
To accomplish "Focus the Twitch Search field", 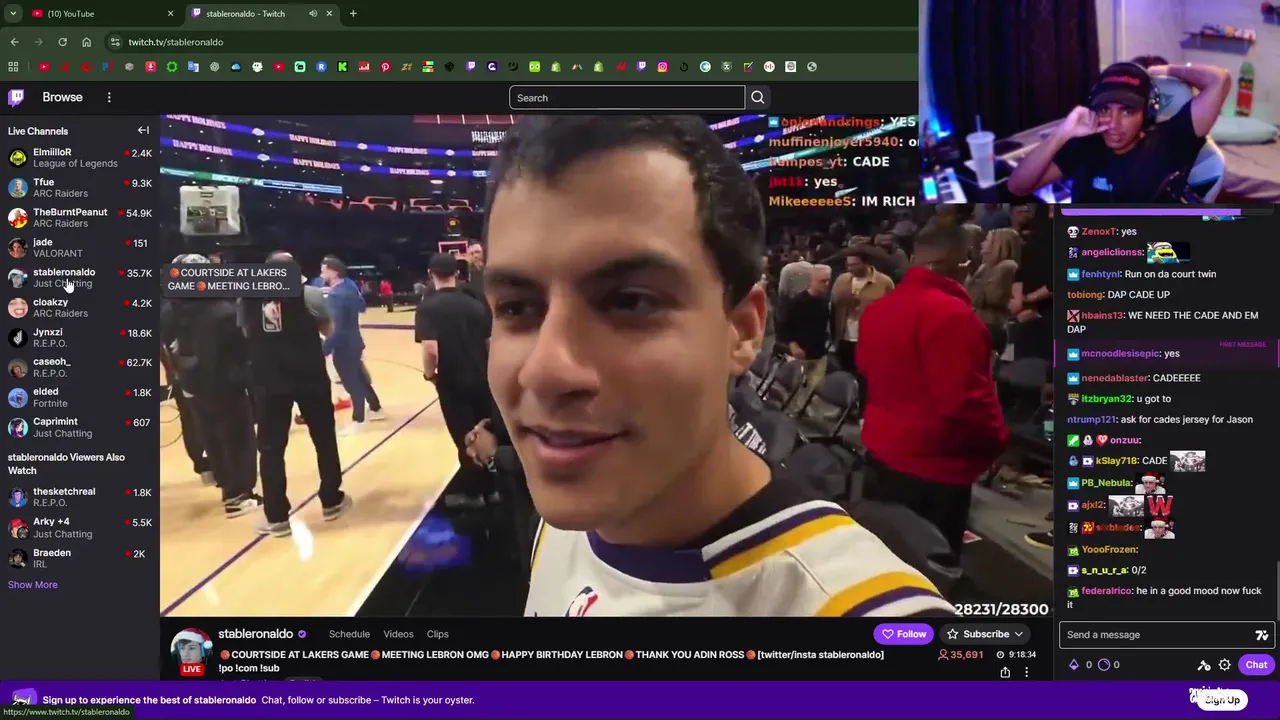I will click(x=627, y=98).
